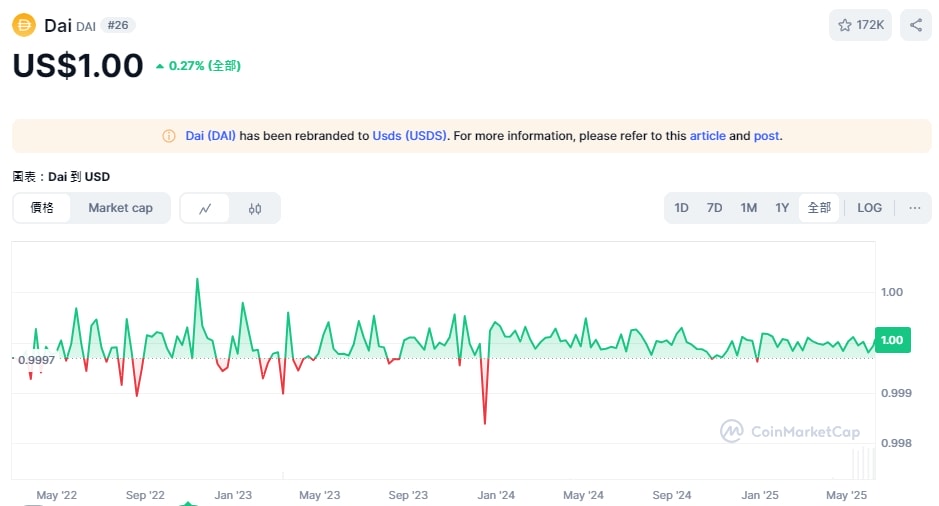Open the post link in notice
Image resolution: width=939 pixels, height=506 pixels.
(x=767, y=136)
